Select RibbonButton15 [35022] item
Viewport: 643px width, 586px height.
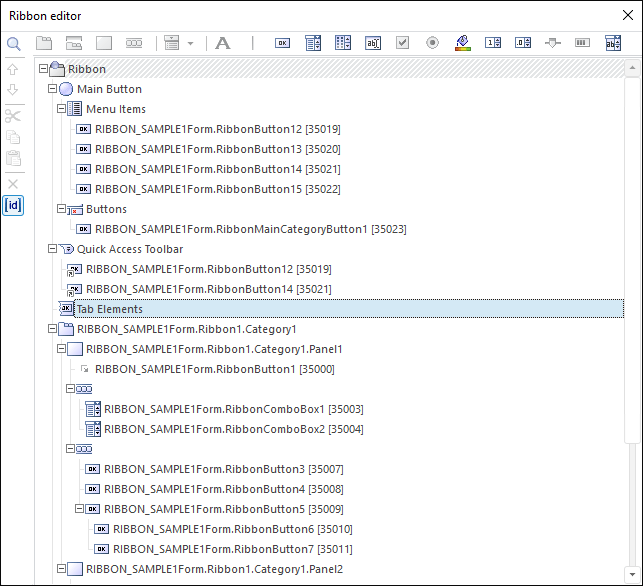pos(218,189)
